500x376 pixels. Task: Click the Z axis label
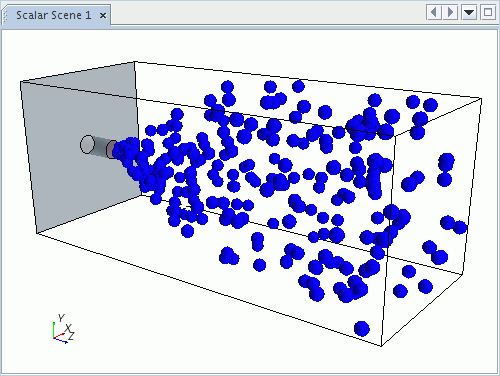pos(71,336)
